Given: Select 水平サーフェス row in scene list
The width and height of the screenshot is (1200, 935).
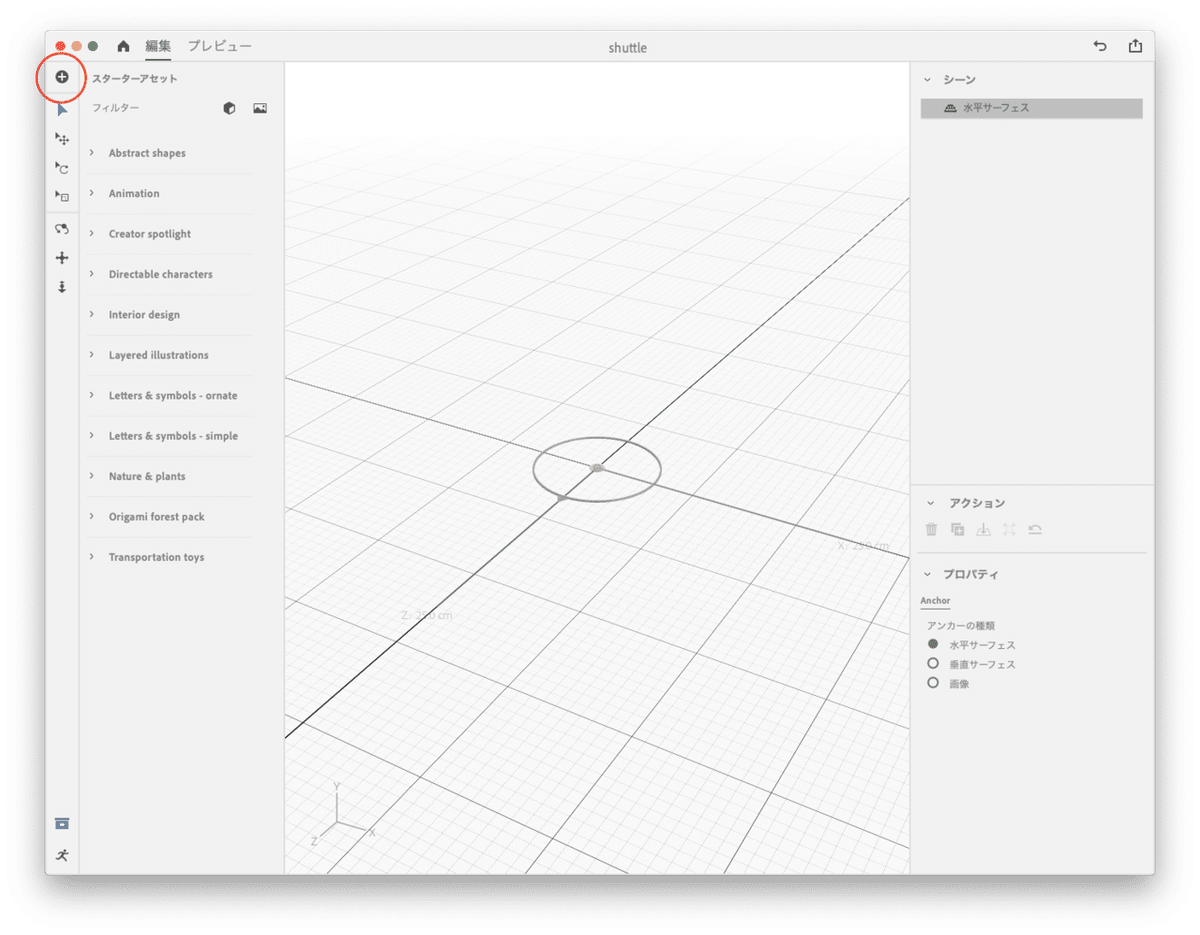Looking at the screenshot, I should tap(1031, 108).
